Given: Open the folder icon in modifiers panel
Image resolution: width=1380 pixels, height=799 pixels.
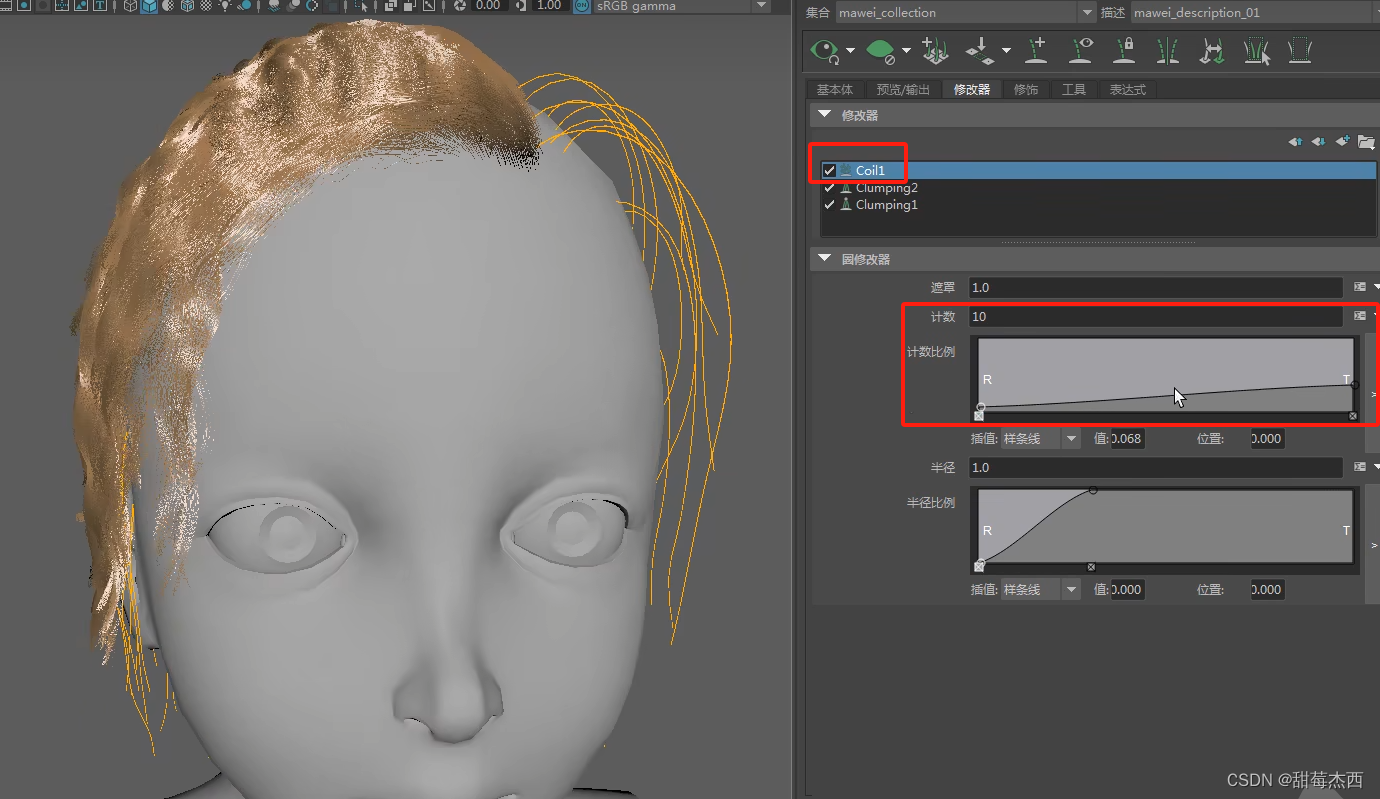Looking at the screenshot, I should [1367, 141].
